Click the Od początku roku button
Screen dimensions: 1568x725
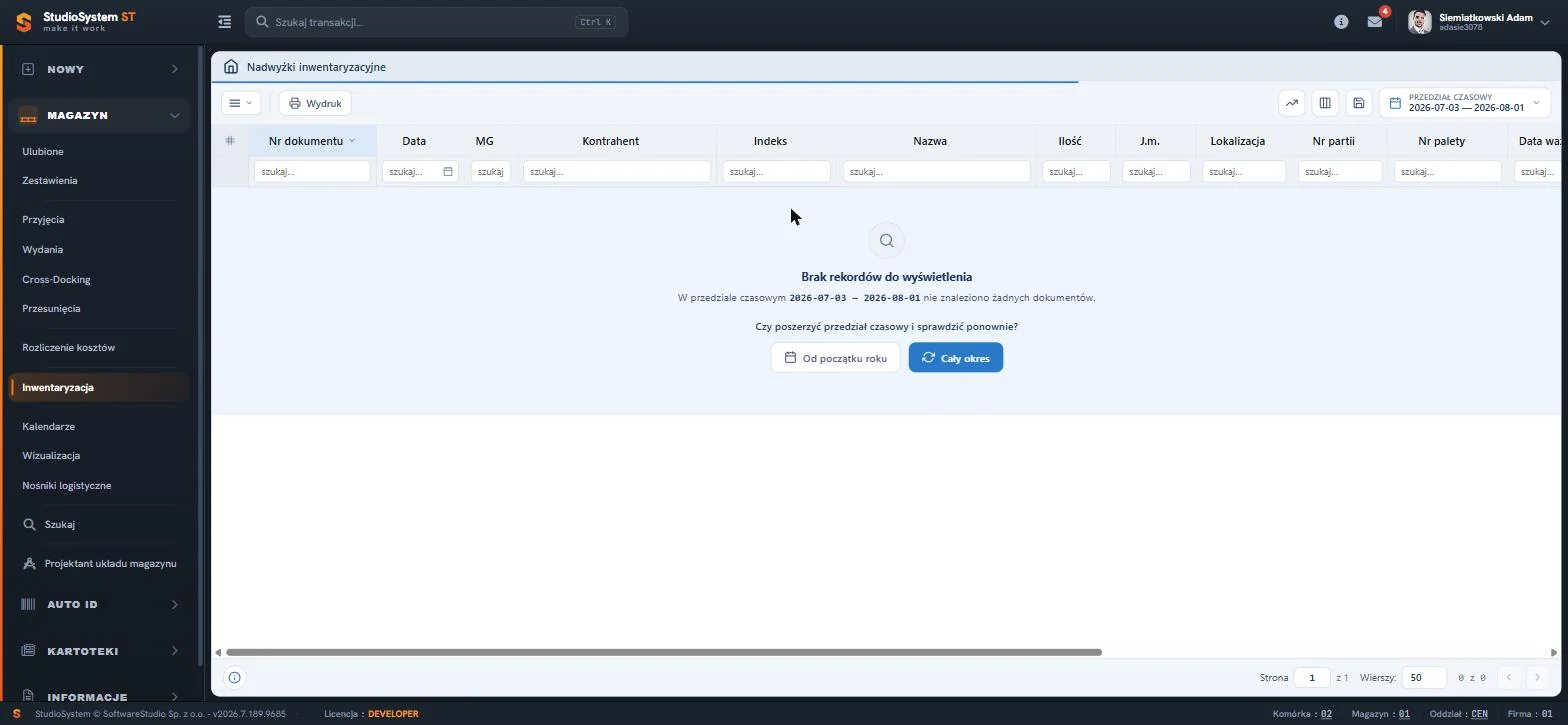pos(835,358)
